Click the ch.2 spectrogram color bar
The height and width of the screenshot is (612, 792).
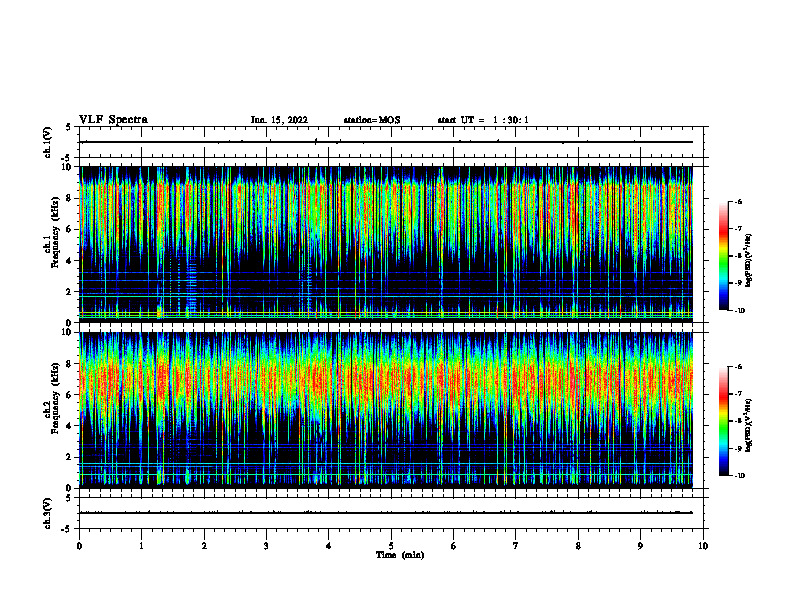[724, 421]
